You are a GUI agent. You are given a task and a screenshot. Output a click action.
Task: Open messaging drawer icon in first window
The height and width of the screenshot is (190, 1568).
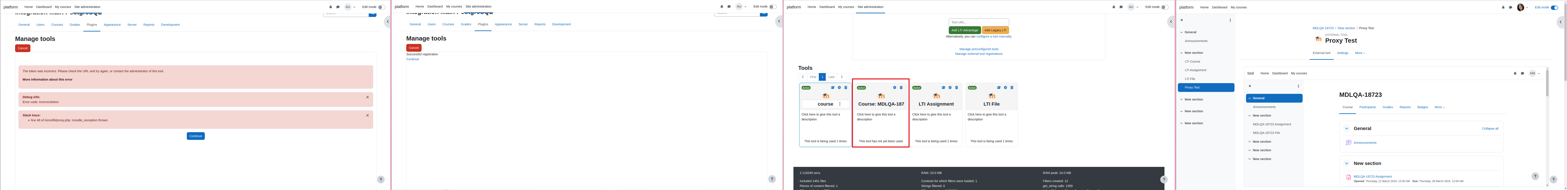[338, 7]
